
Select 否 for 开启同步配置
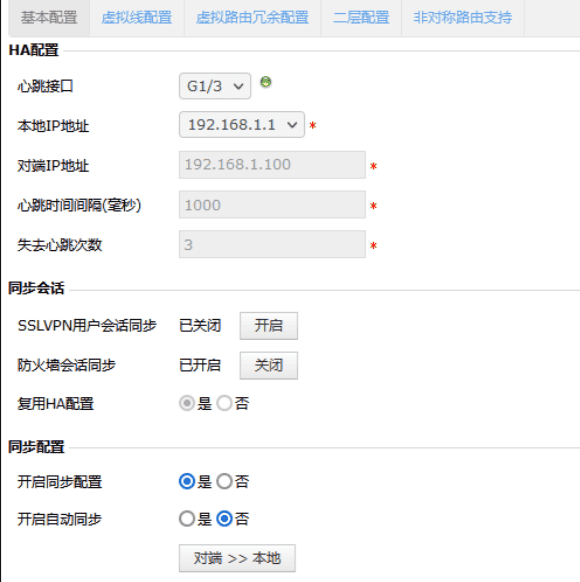[x=224, y=481]
